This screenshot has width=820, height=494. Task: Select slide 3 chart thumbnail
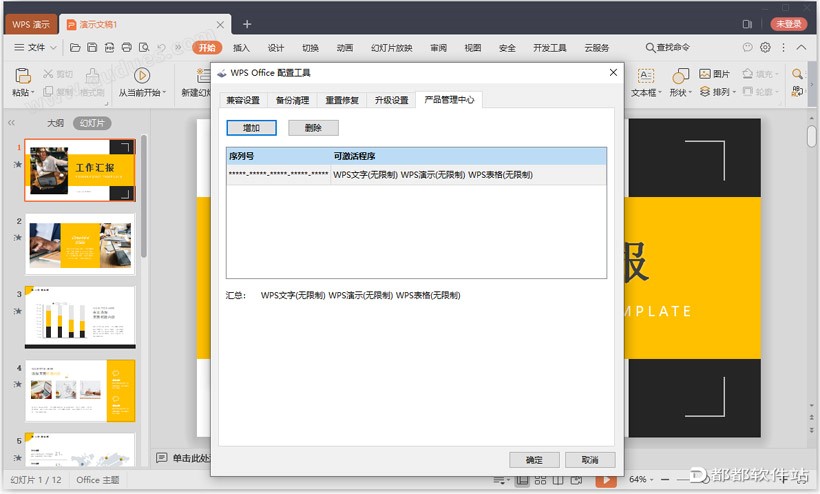tap(80, 317)
